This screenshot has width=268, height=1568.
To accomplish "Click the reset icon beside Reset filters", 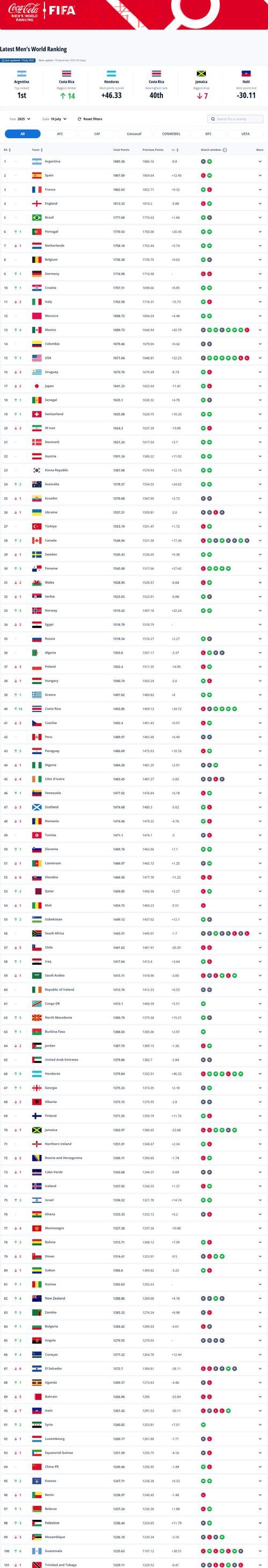I will pos(79,119).
